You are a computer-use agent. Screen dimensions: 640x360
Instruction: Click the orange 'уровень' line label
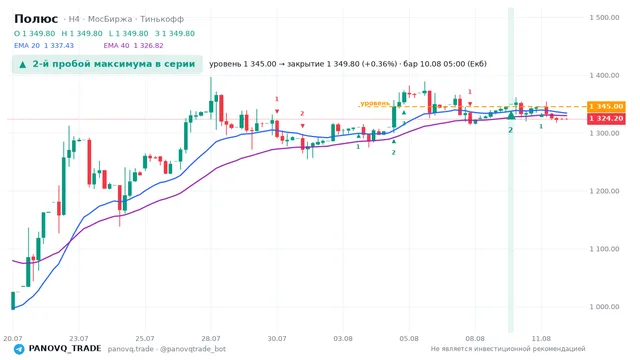[x=375, y=103]
